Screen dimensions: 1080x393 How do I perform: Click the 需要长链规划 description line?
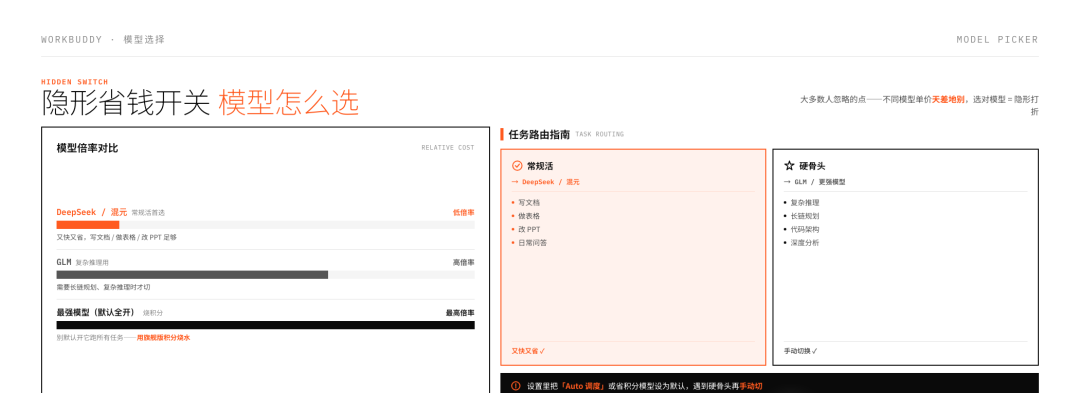(103, 287)
